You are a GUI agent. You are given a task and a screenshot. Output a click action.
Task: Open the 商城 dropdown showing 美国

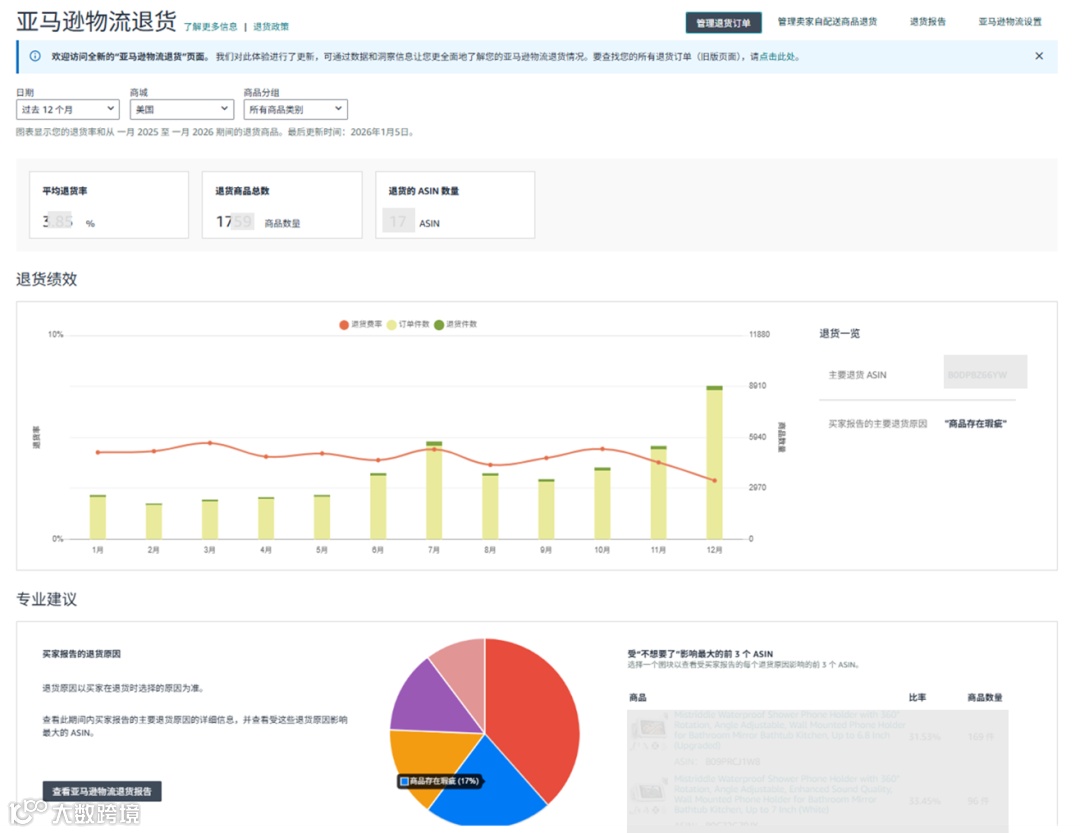pyautogui.click(x=182, y=109)
